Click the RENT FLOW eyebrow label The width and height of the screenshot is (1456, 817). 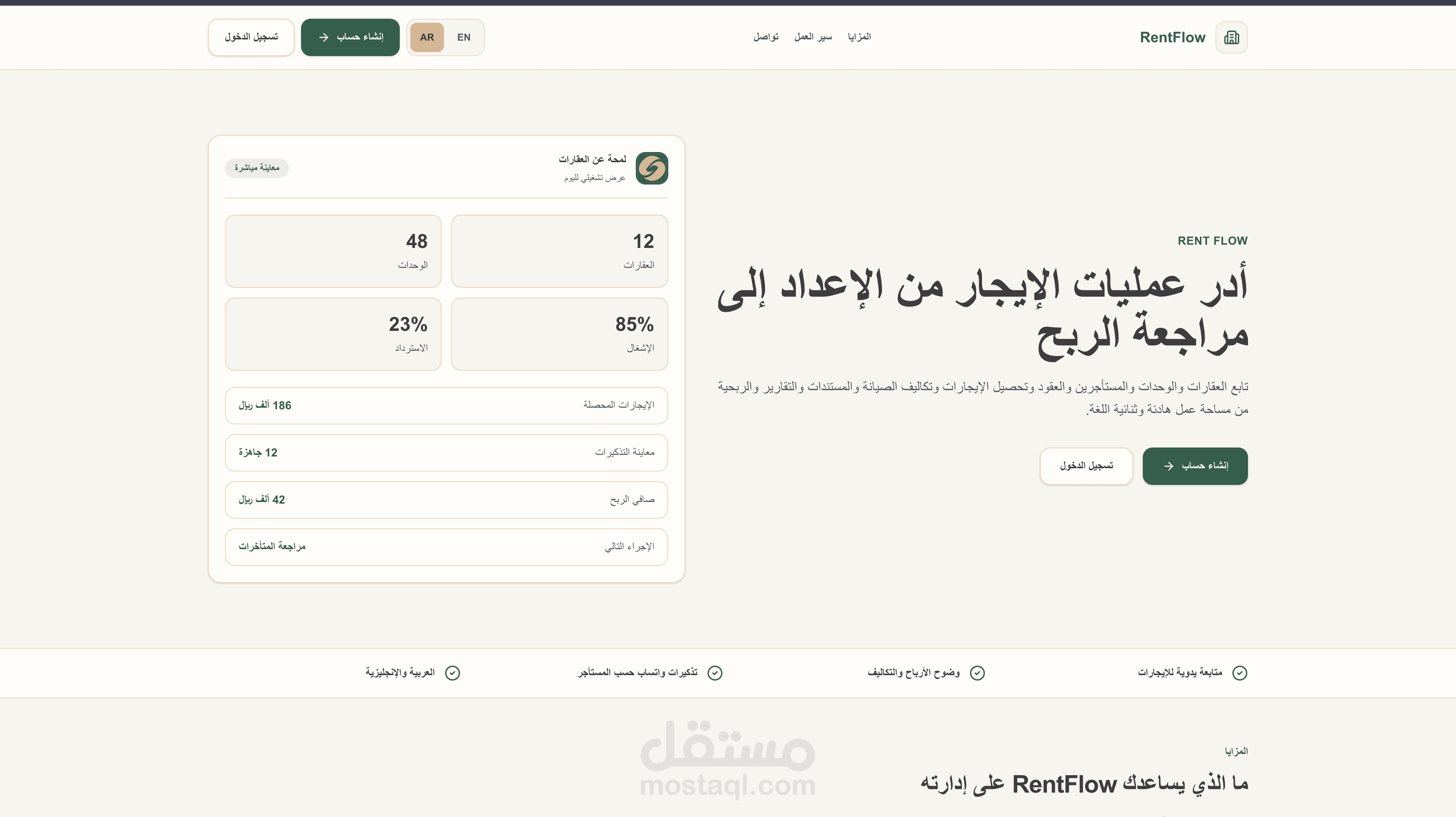coord(1212,241)
